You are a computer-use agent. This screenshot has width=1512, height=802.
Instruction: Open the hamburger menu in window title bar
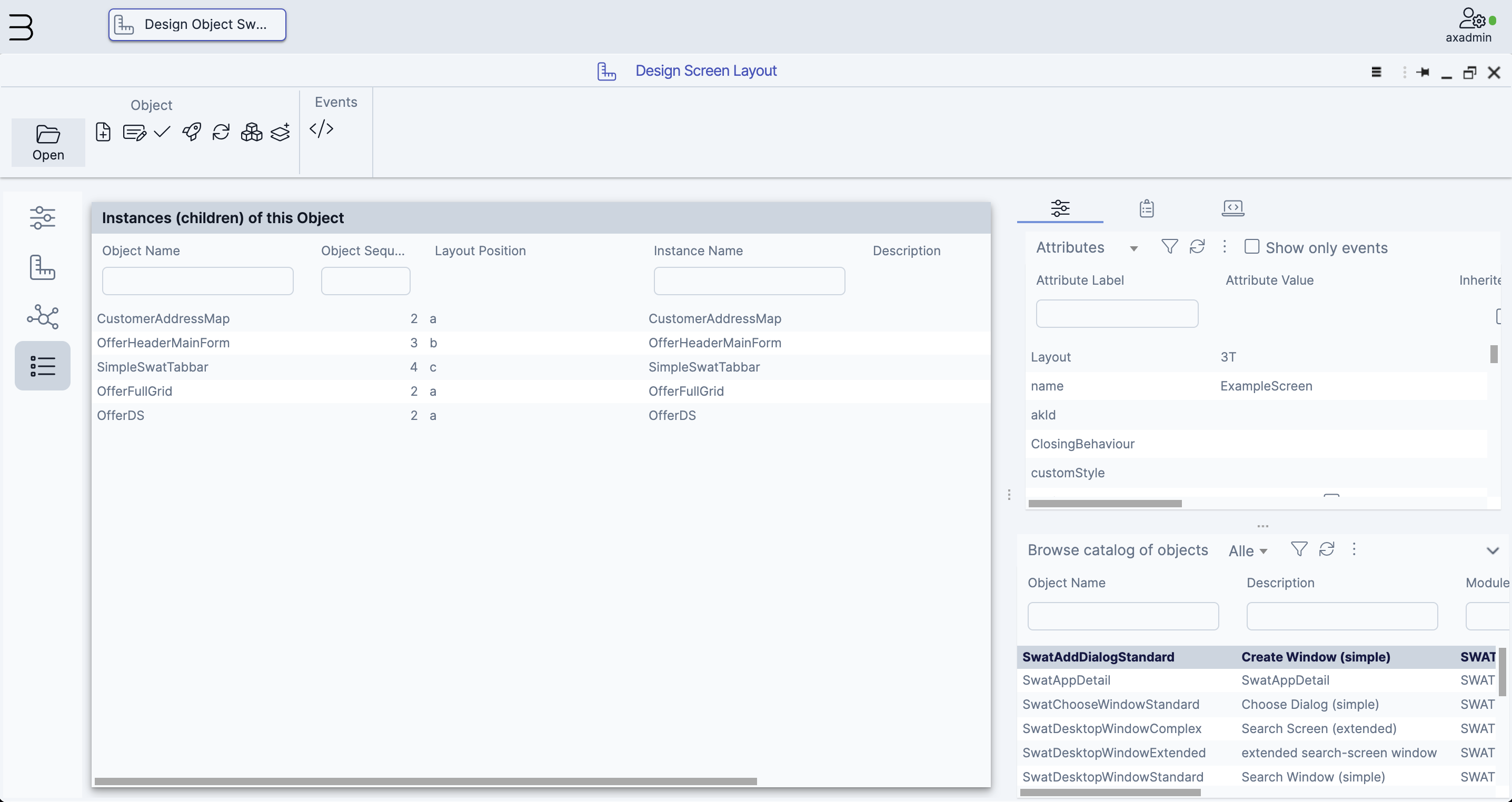point(1376,72)
